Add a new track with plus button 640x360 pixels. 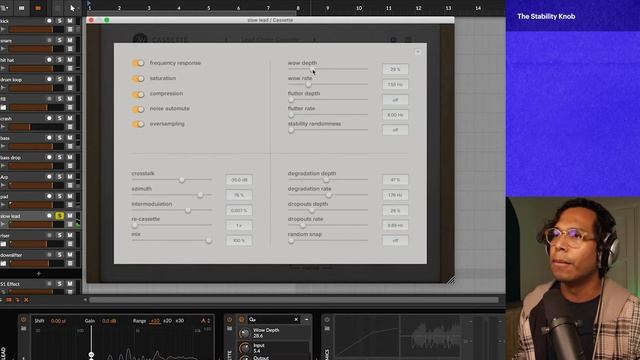39,273
